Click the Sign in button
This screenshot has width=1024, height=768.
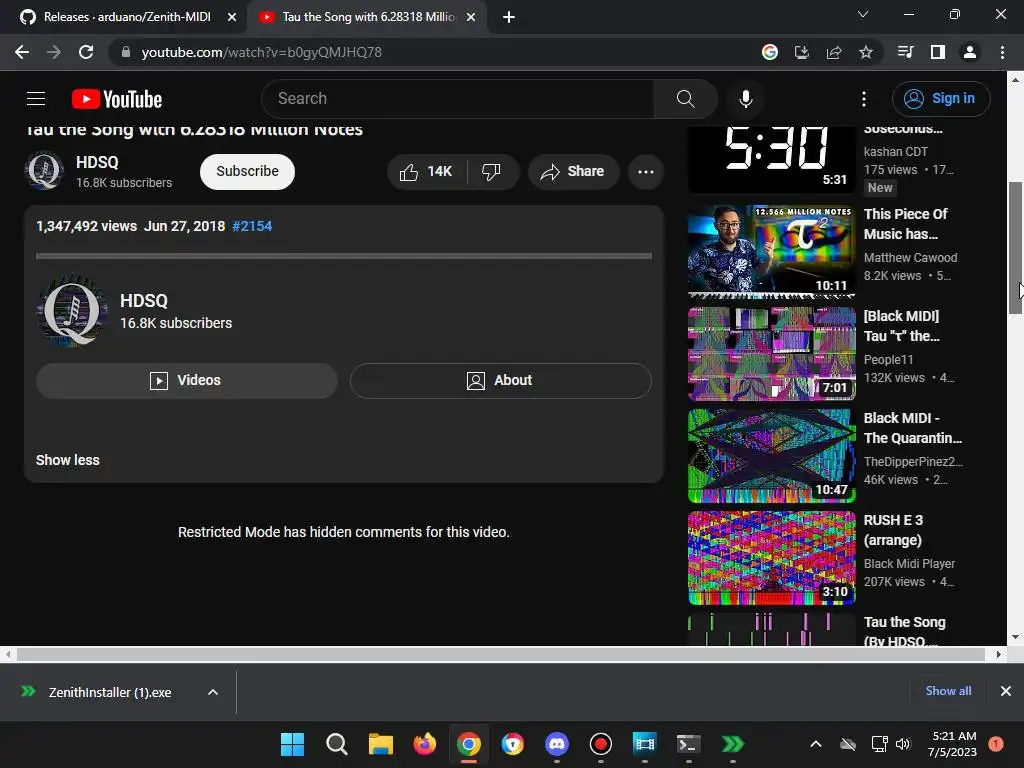tap(940, 99)
